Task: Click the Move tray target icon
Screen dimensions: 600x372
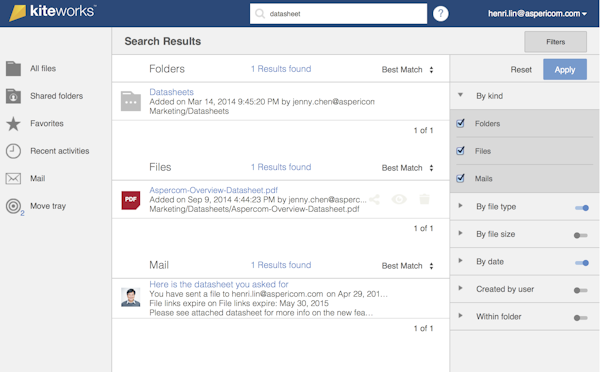Action: (x=13, y=206)
